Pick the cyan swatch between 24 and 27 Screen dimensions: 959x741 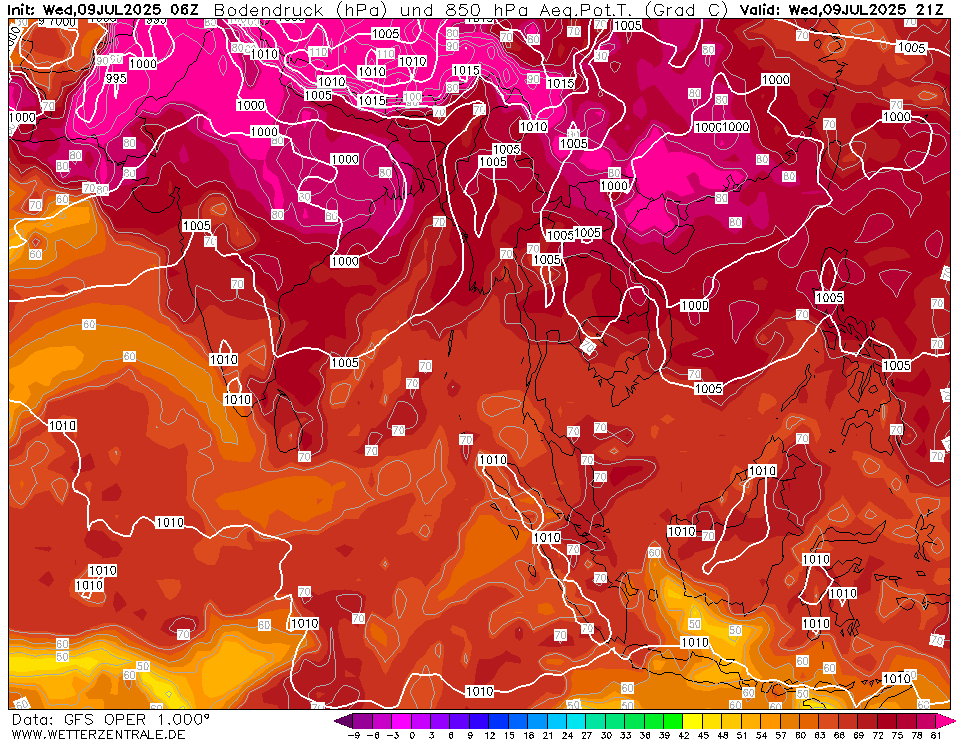click(576, 721)
